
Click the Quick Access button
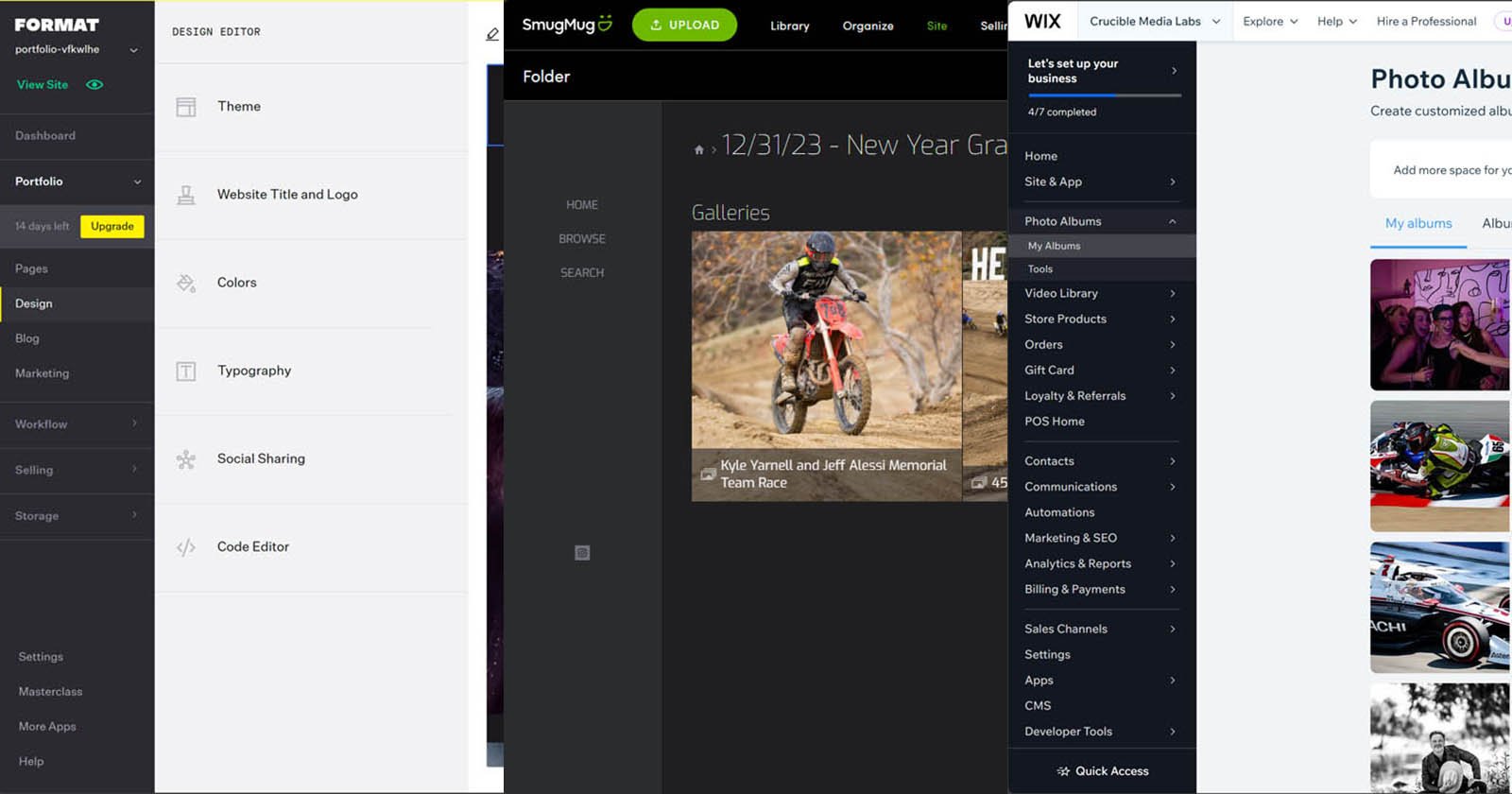[x=1102, y=771]
